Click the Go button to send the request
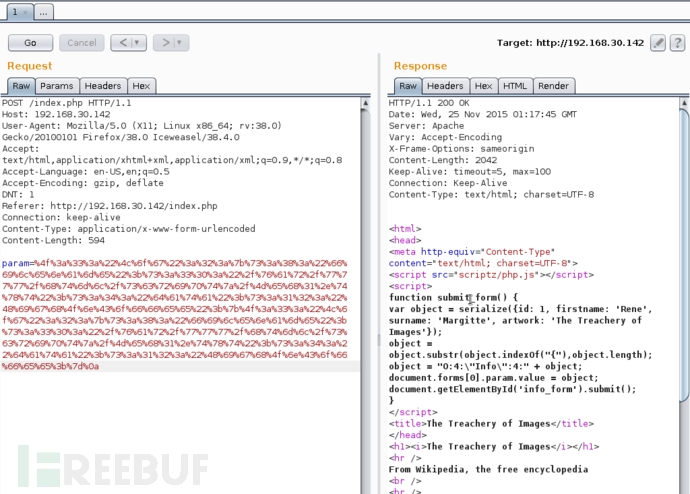The height and width of the screenshot is (494, 690). click(30, 43)
